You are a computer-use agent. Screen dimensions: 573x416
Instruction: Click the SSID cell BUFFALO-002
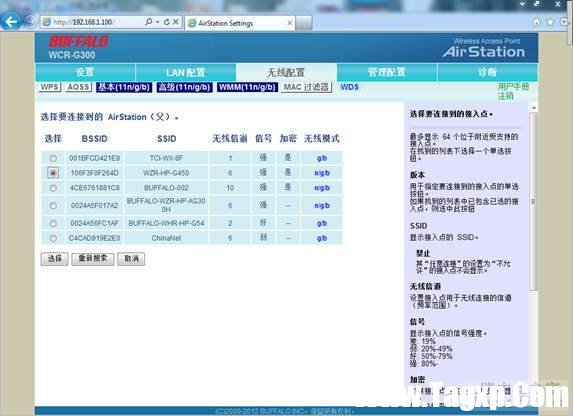[x=166, y=188]
